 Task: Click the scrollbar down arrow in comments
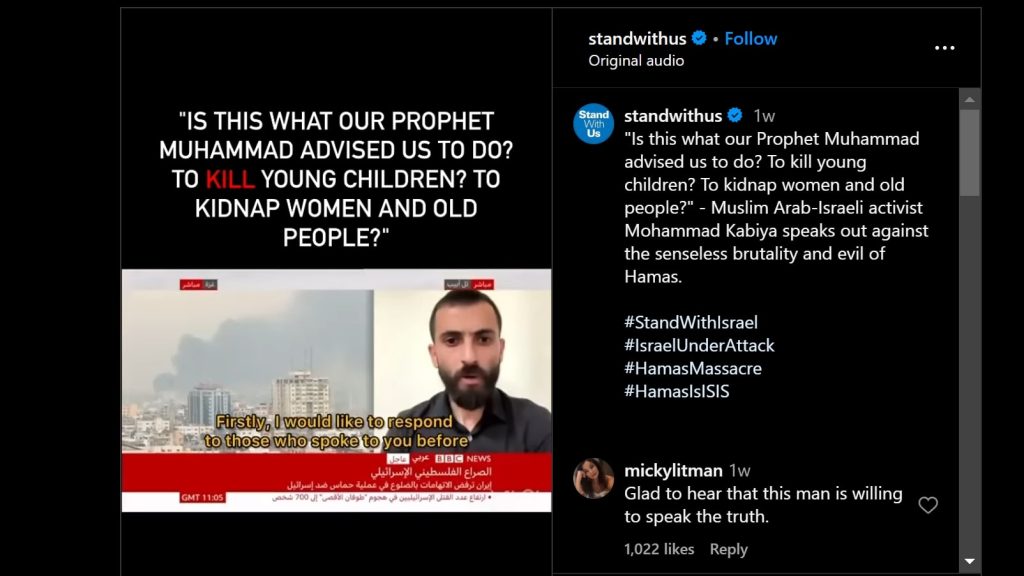click(x=970, y=562)
